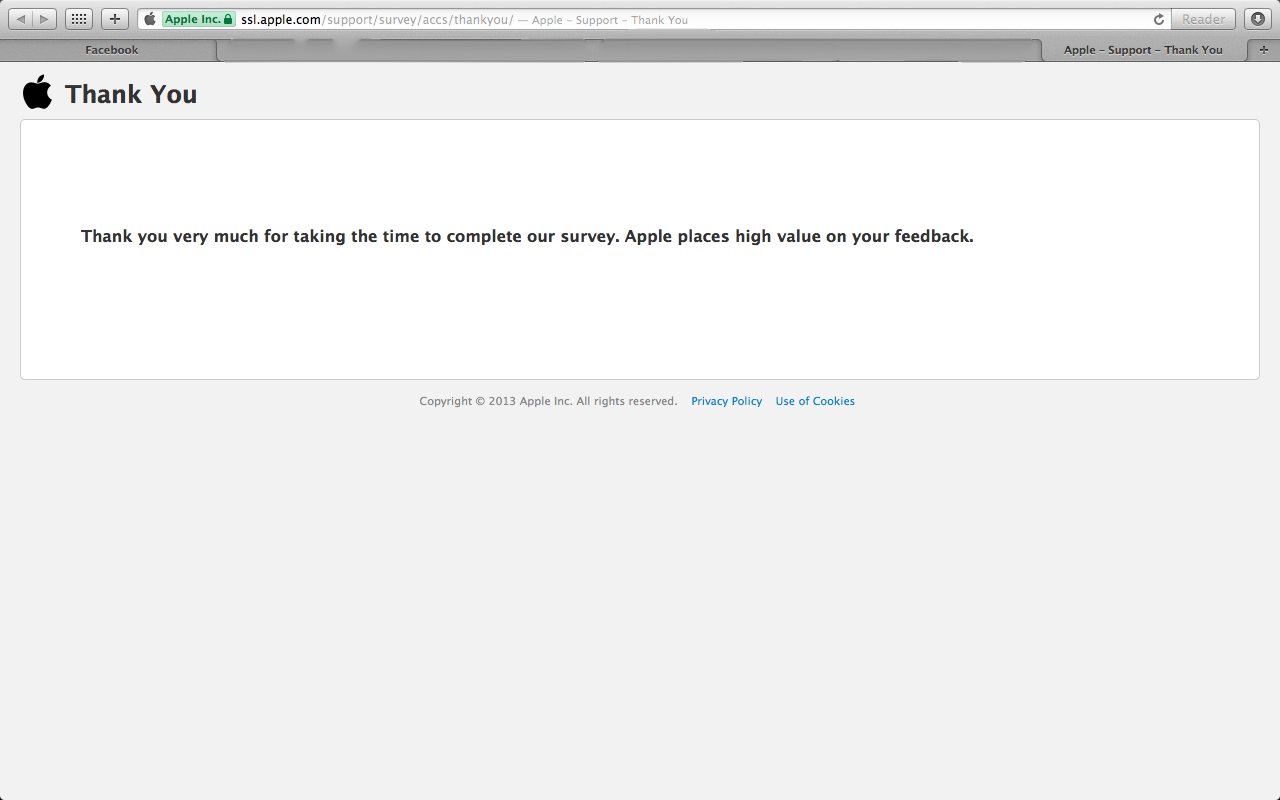This screenshot has height=800, width=1280.
Task: Click the Apple logo beside Thank You
Action: [x=37, y=92]
